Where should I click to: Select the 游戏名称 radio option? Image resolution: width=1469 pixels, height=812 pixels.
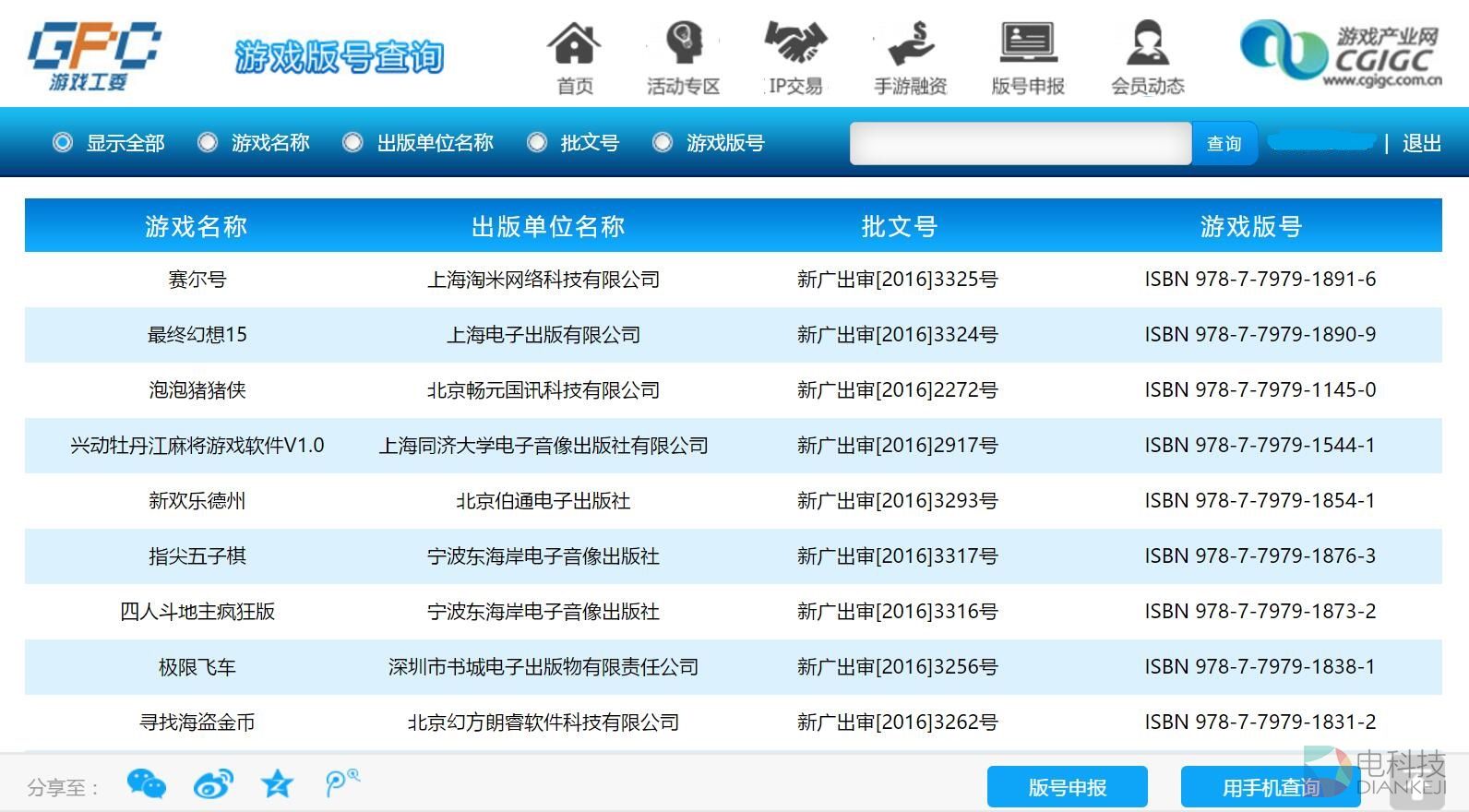[x=208, y=142]
